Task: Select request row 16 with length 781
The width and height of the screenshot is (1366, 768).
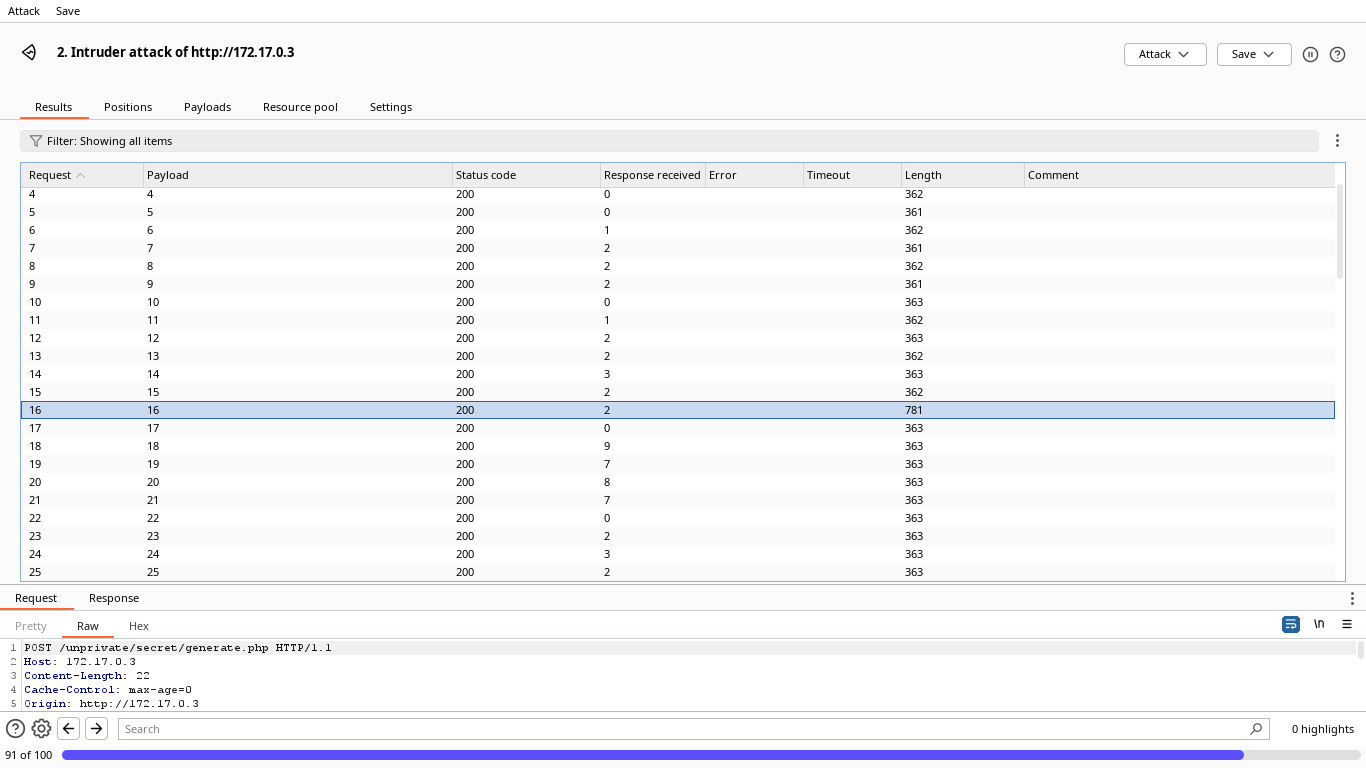Action: tap(678, 410)
